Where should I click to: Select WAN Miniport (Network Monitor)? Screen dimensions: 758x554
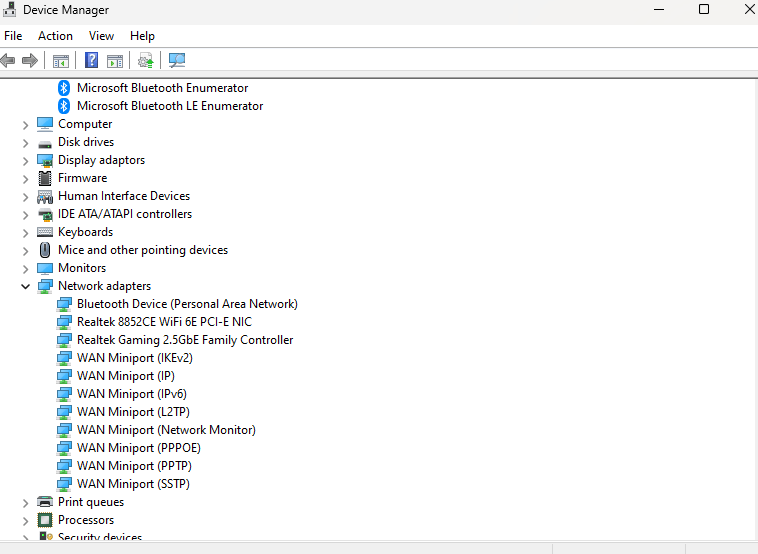tap(166, 430)
